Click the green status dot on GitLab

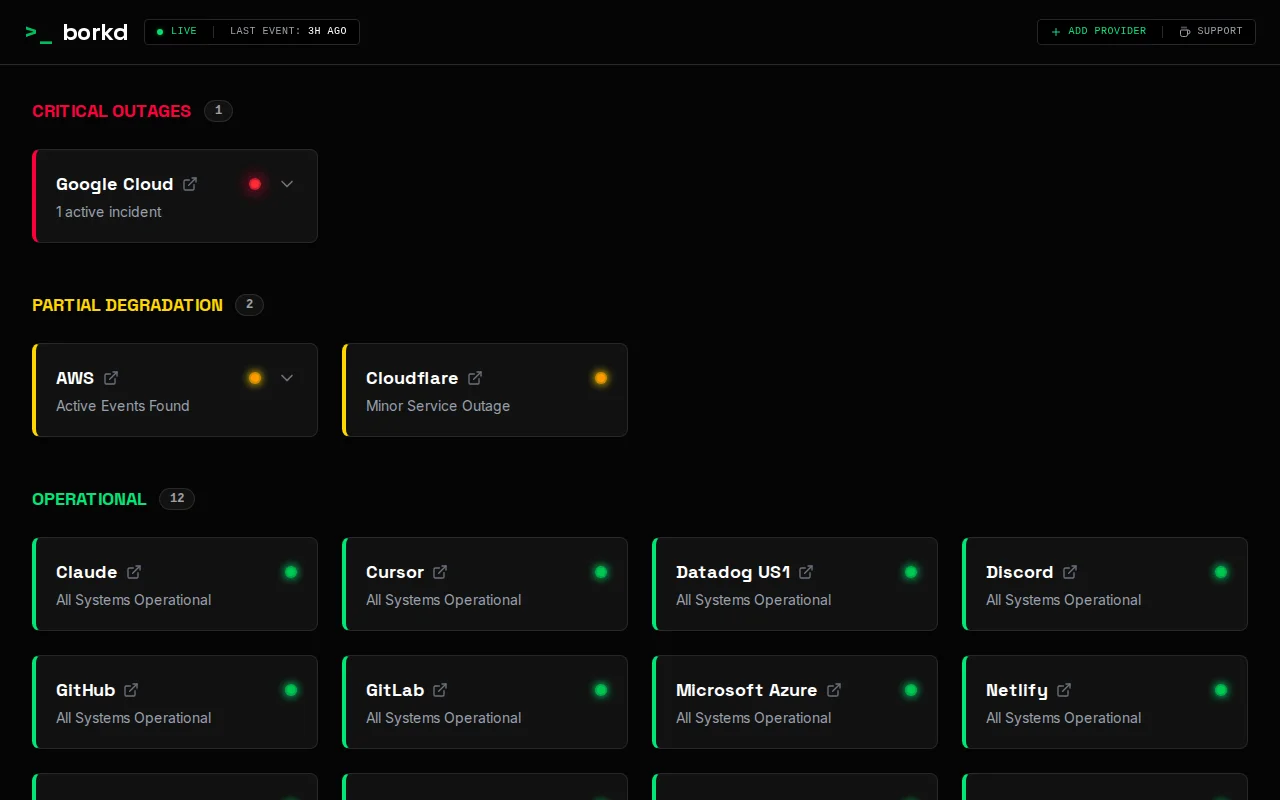601,690
